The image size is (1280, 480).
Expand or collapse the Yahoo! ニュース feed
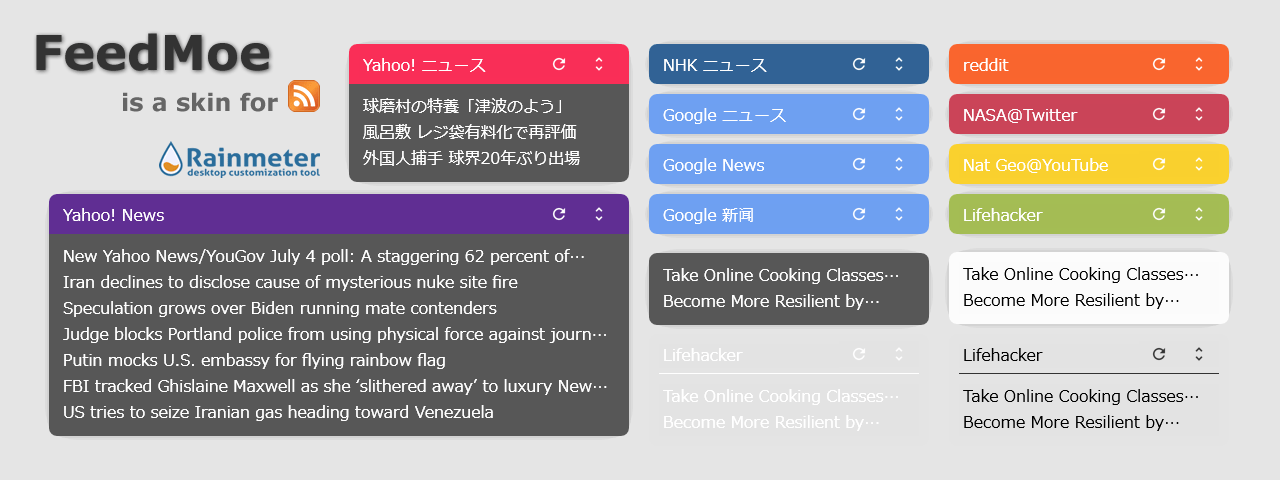599,64
